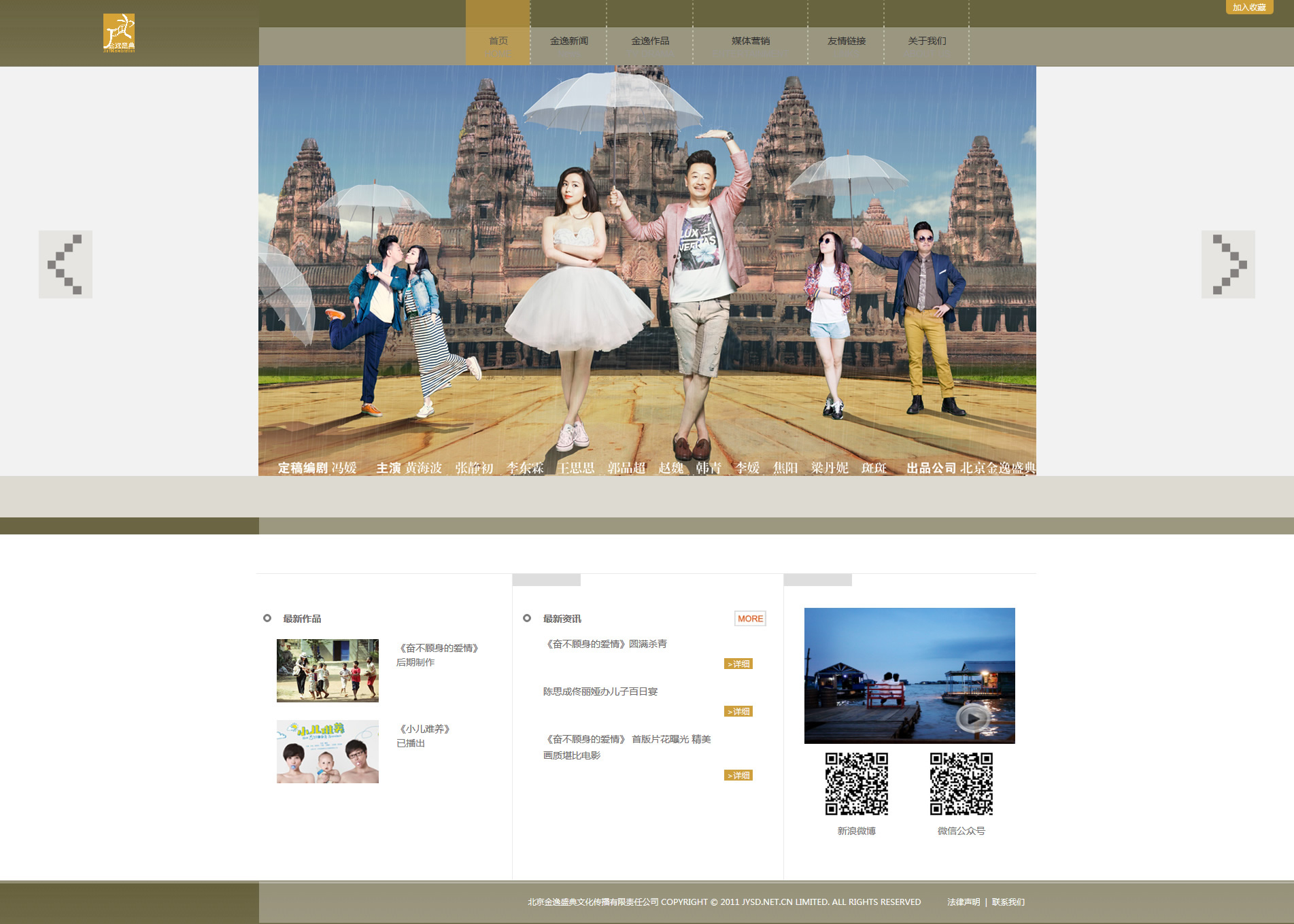Open 《小儿难养》 poster thumbnail
Viewport: 1294px width, 924px height.
[x=328, y=751]
